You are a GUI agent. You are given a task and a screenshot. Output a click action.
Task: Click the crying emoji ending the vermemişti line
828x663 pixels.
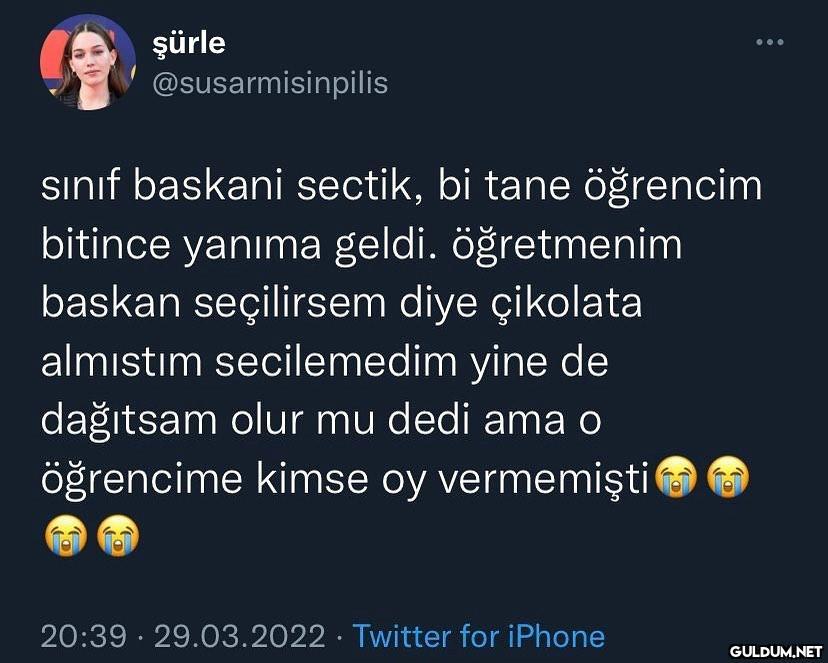(728, 477)
